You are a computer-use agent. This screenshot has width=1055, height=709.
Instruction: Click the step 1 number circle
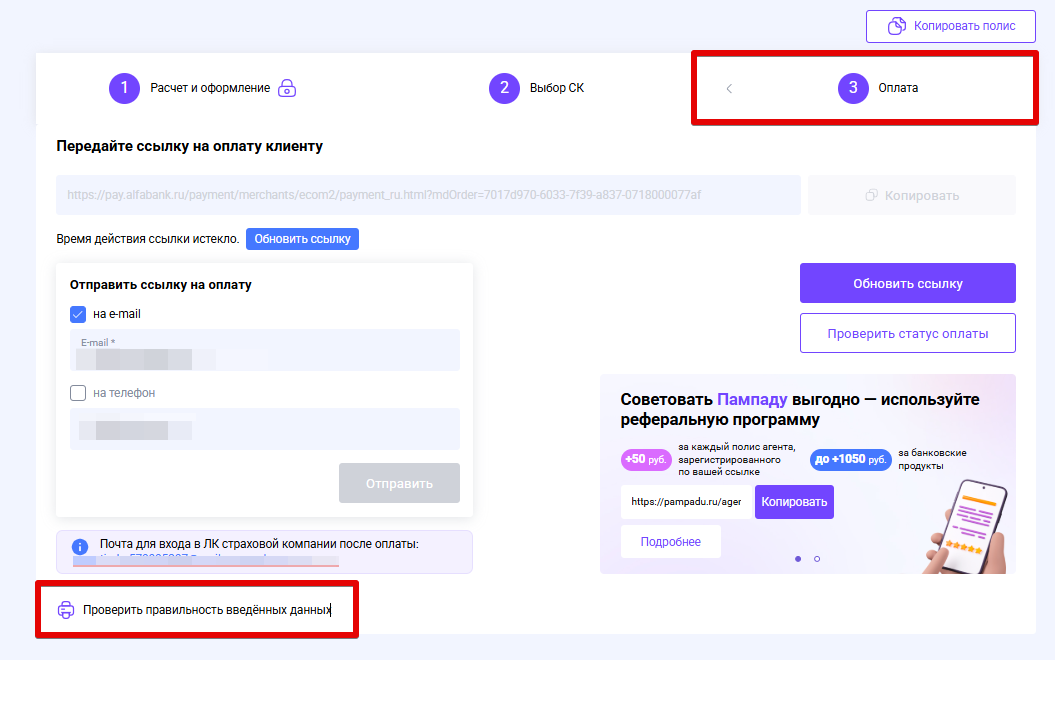124,88
